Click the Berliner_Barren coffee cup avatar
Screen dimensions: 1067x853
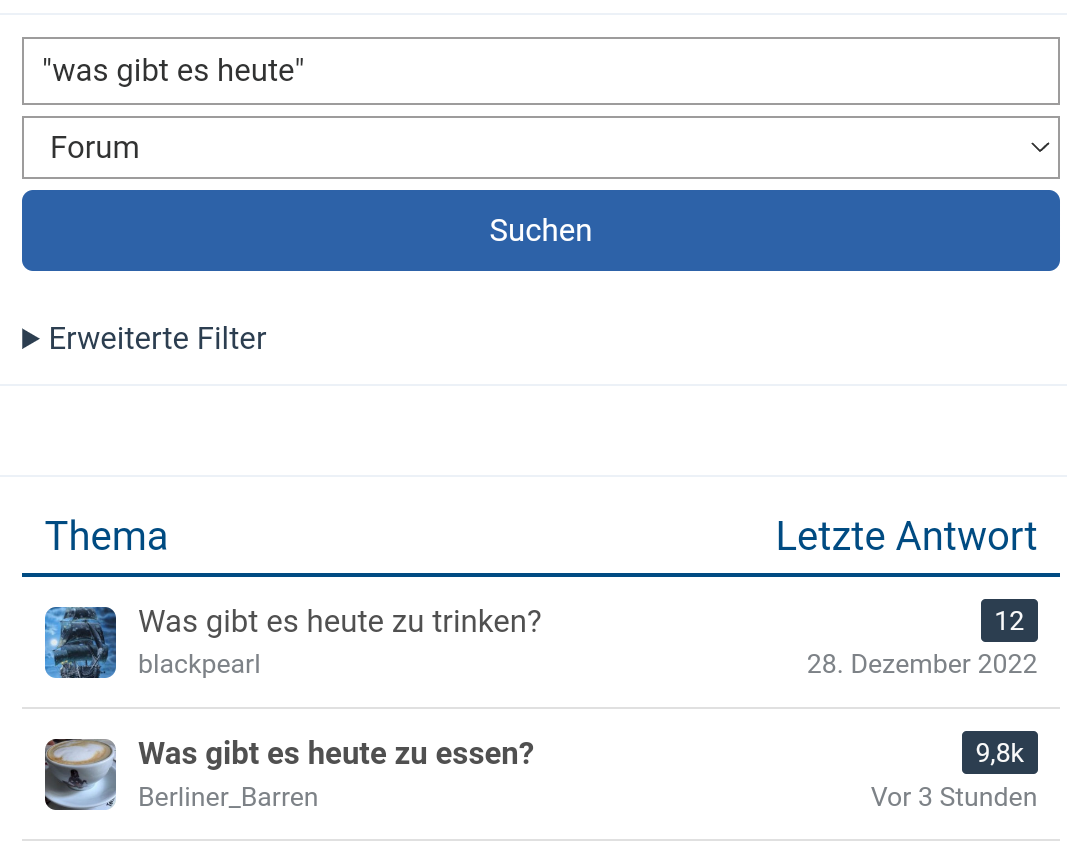[80, 774]
